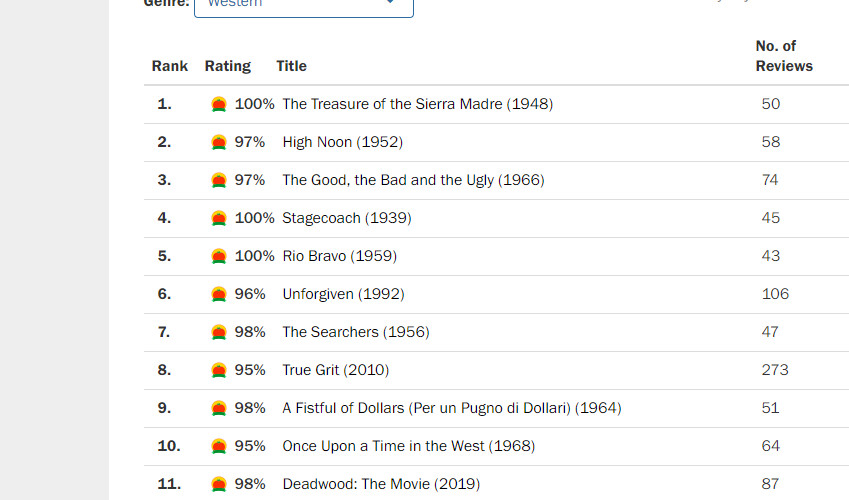Click the tomato icon for The Searchers
The height and width of the screenshot is (500, 849).
(x=219, y=332)
